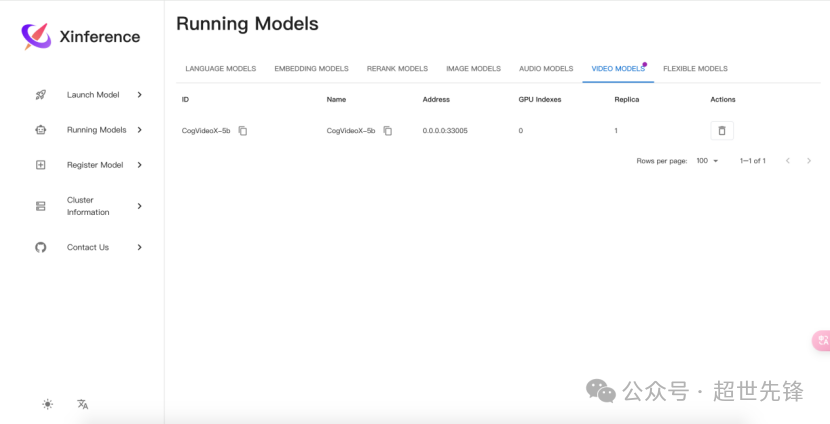The height and width of the screenshot is (424, 830).
Task: Open the language translation switcher icon
Action: coord(83,404)
